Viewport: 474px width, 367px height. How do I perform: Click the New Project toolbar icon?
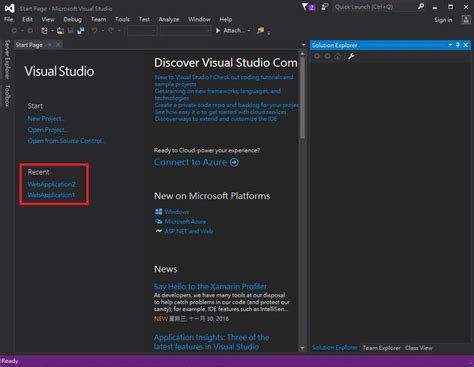[x=44, y=31]
